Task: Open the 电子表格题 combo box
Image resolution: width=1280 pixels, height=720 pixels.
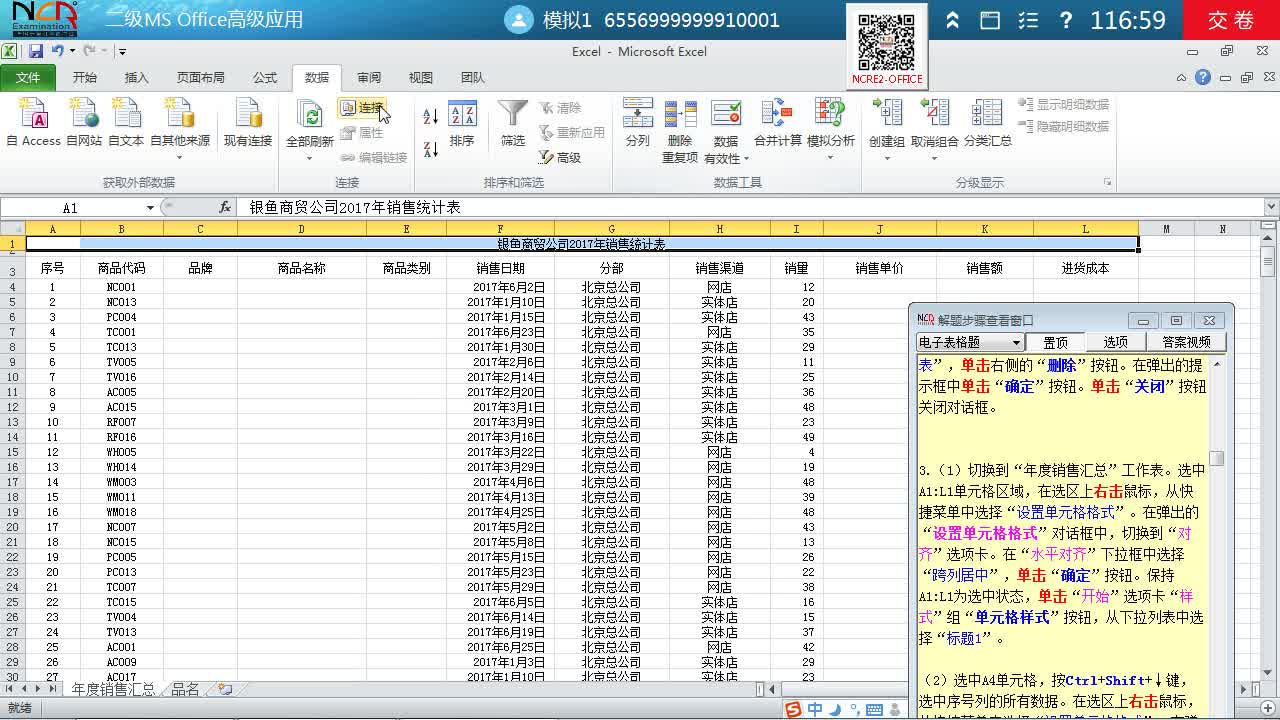Action: (970, 342)
